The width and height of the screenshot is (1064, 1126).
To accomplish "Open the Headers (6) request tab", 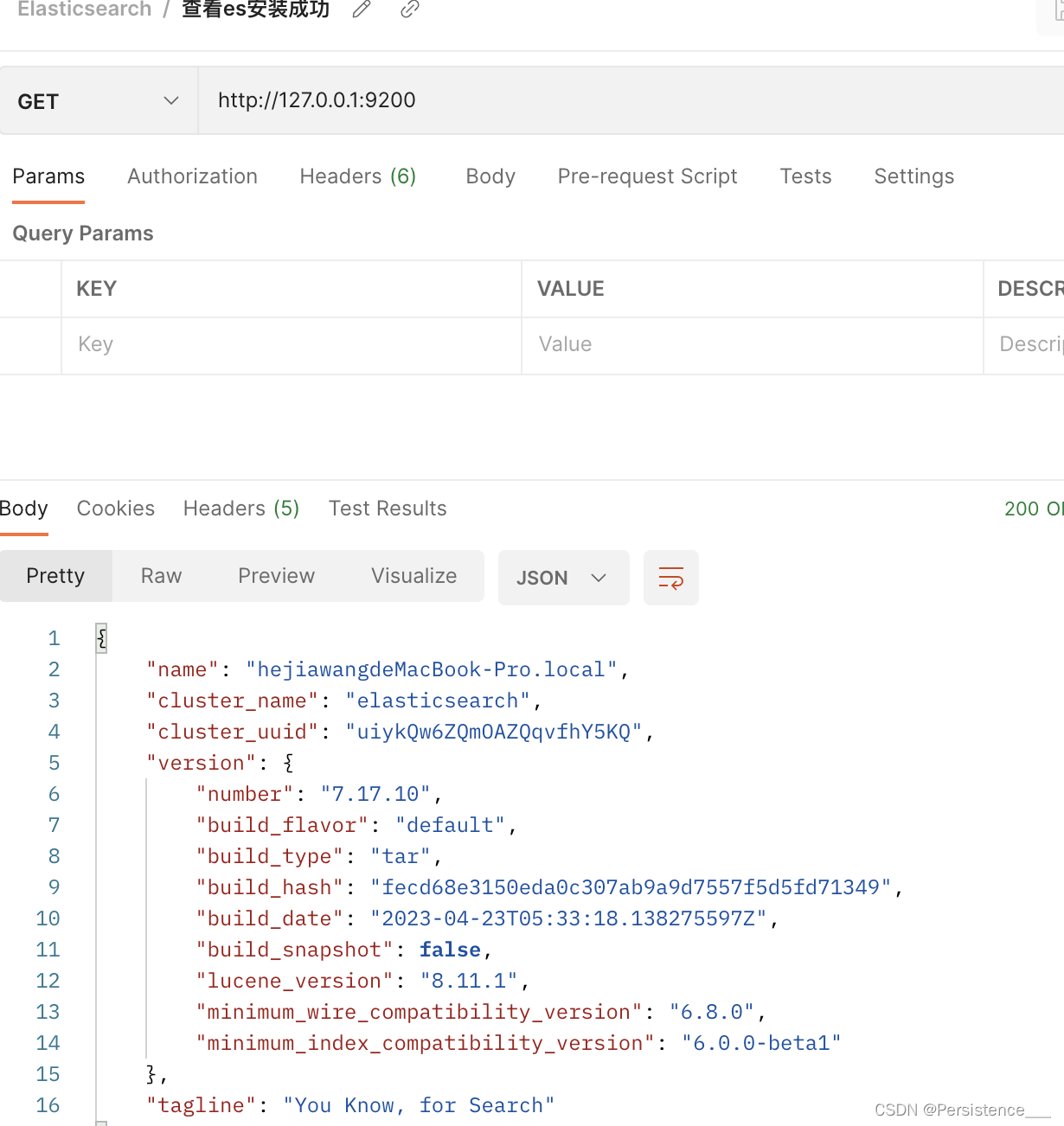I will [358, 176].
